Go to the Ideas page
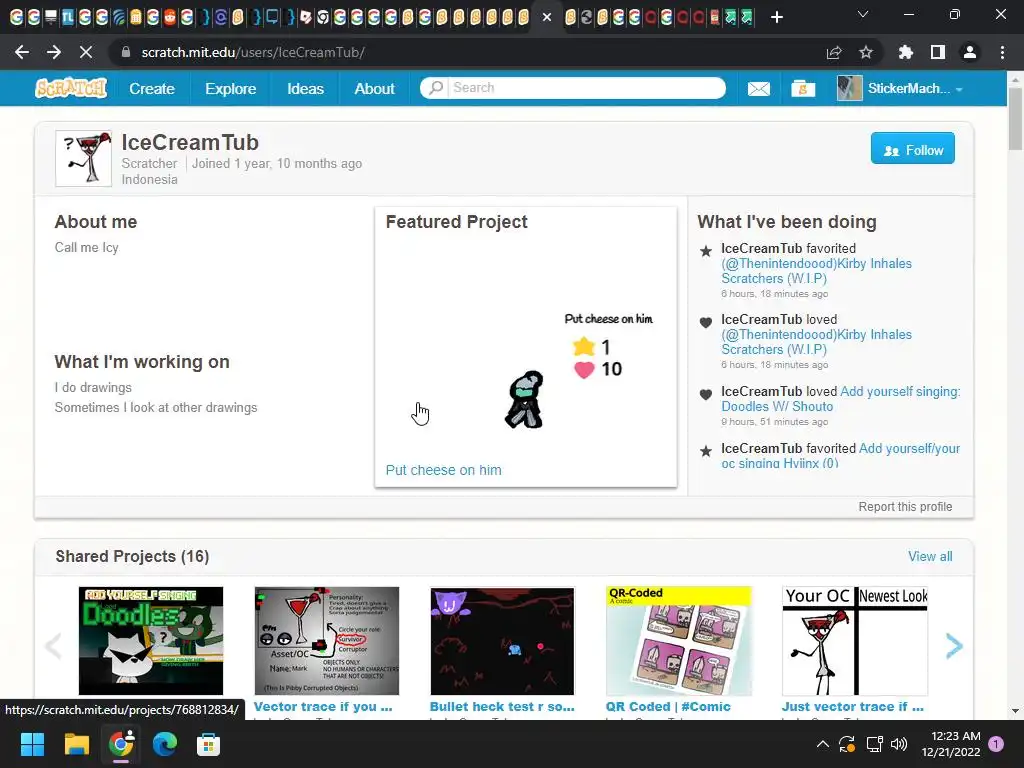The height and width of the screenshot is (768, 1024). (305, 88)
